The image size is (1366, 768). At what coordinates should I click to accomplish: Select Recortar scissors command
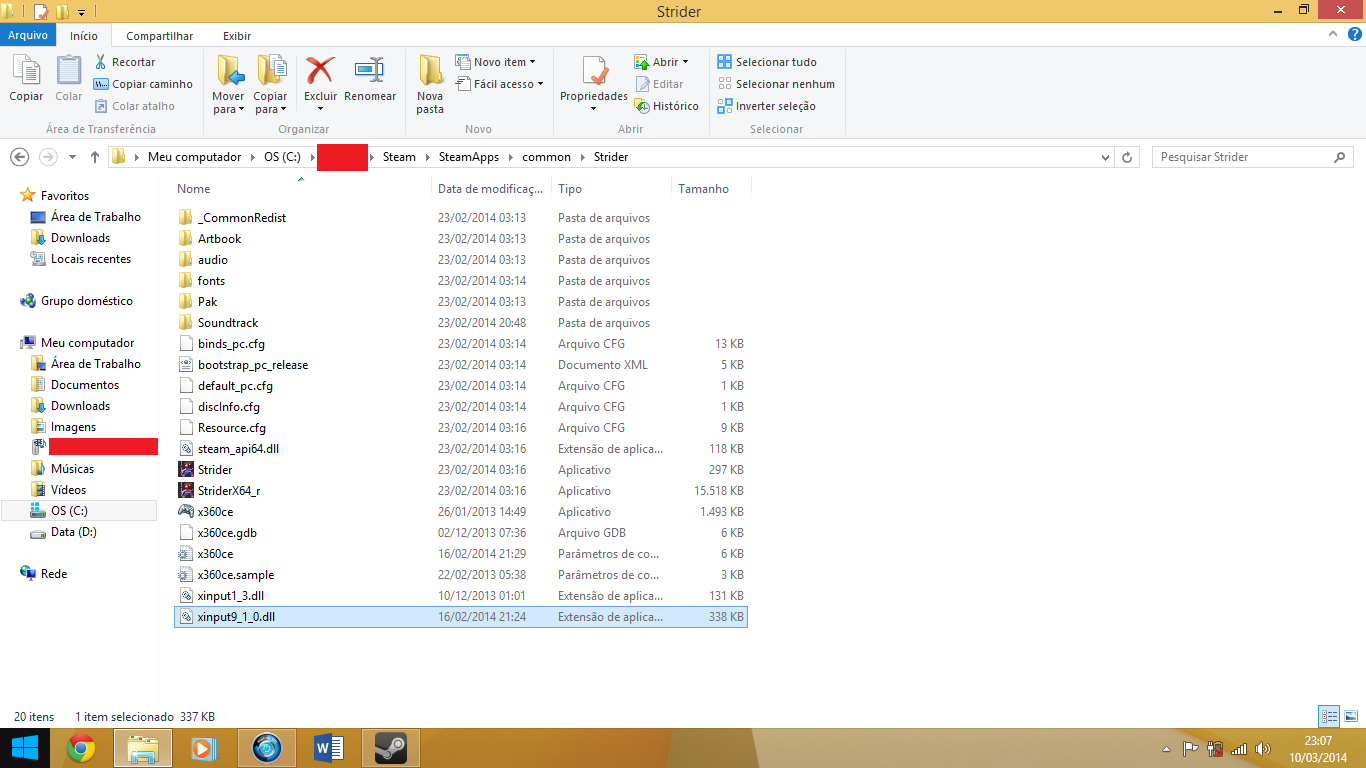[x=125, y=62]
